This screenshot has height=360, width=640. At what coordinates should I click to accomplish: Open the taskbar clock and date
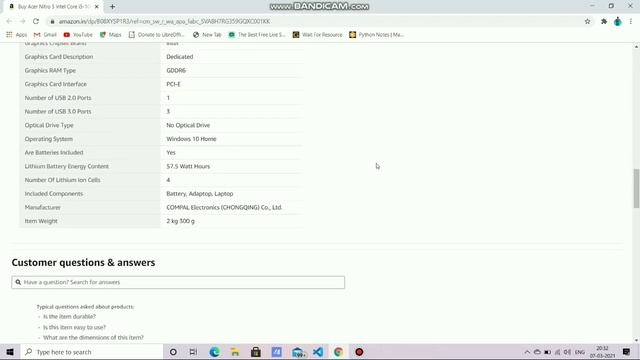[x=602, y=352]
